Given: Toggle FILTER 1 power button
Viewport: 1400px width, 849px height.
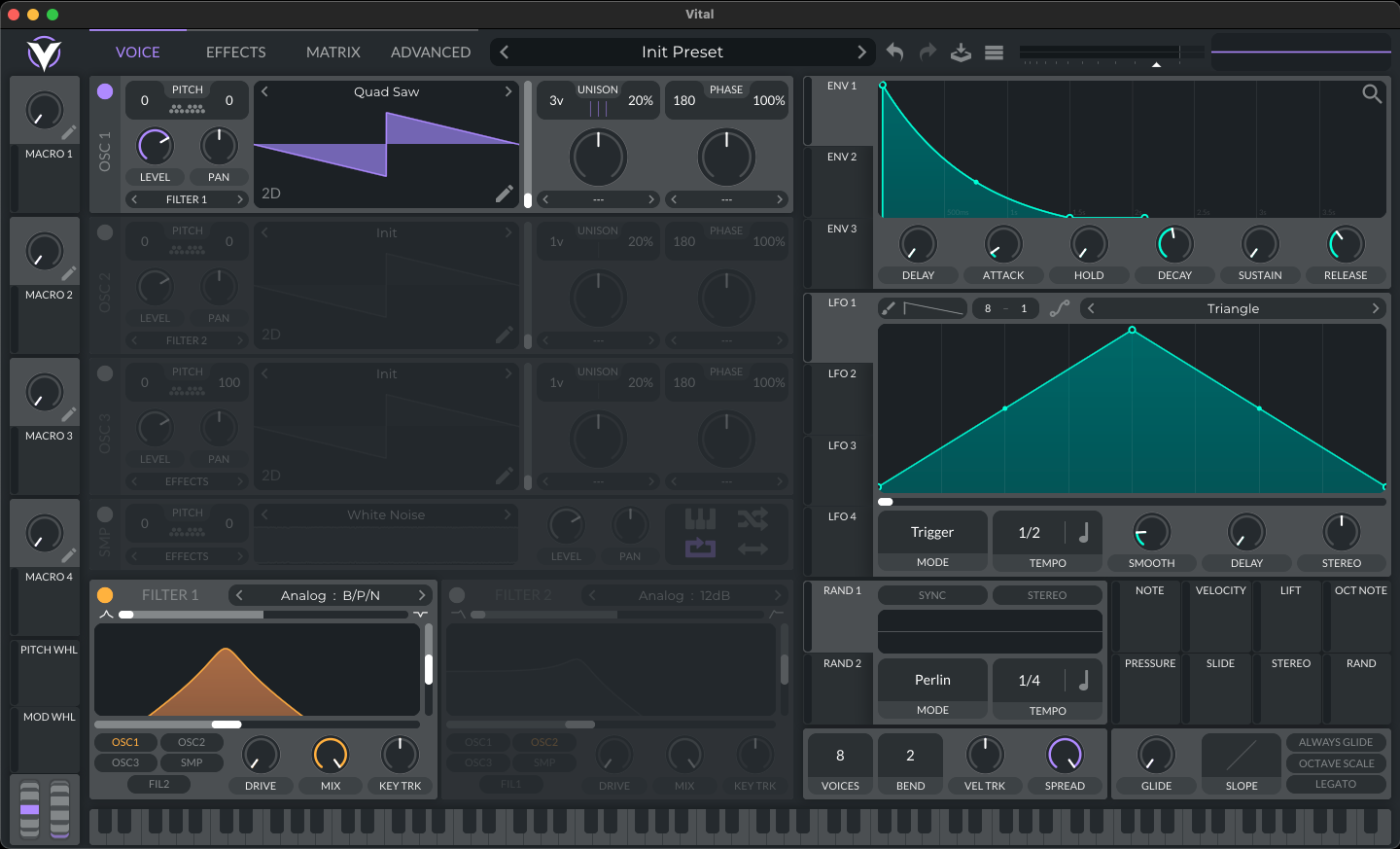Looking at the screenshot, I should [x=105, y=595].
